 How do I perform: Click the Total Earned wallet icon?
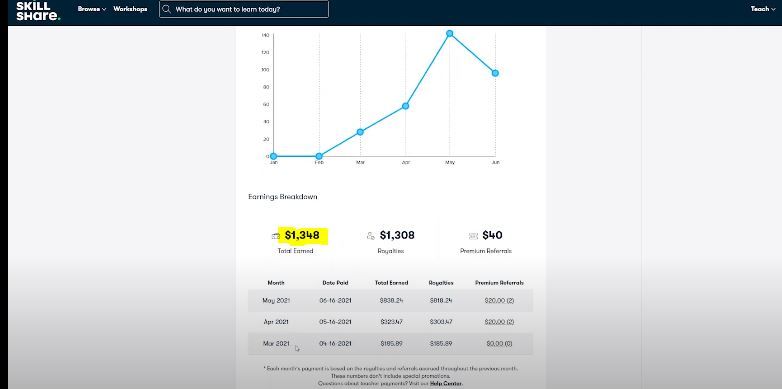(x=275, y=236)
